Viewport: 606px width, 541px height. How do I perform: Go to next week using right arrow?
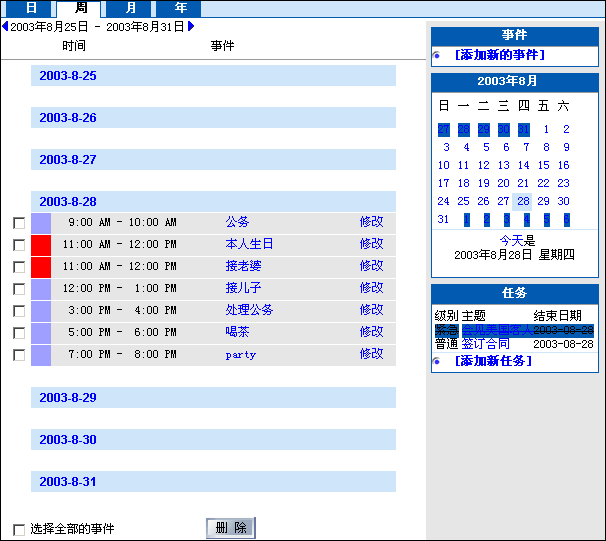[x=191, y=27]
